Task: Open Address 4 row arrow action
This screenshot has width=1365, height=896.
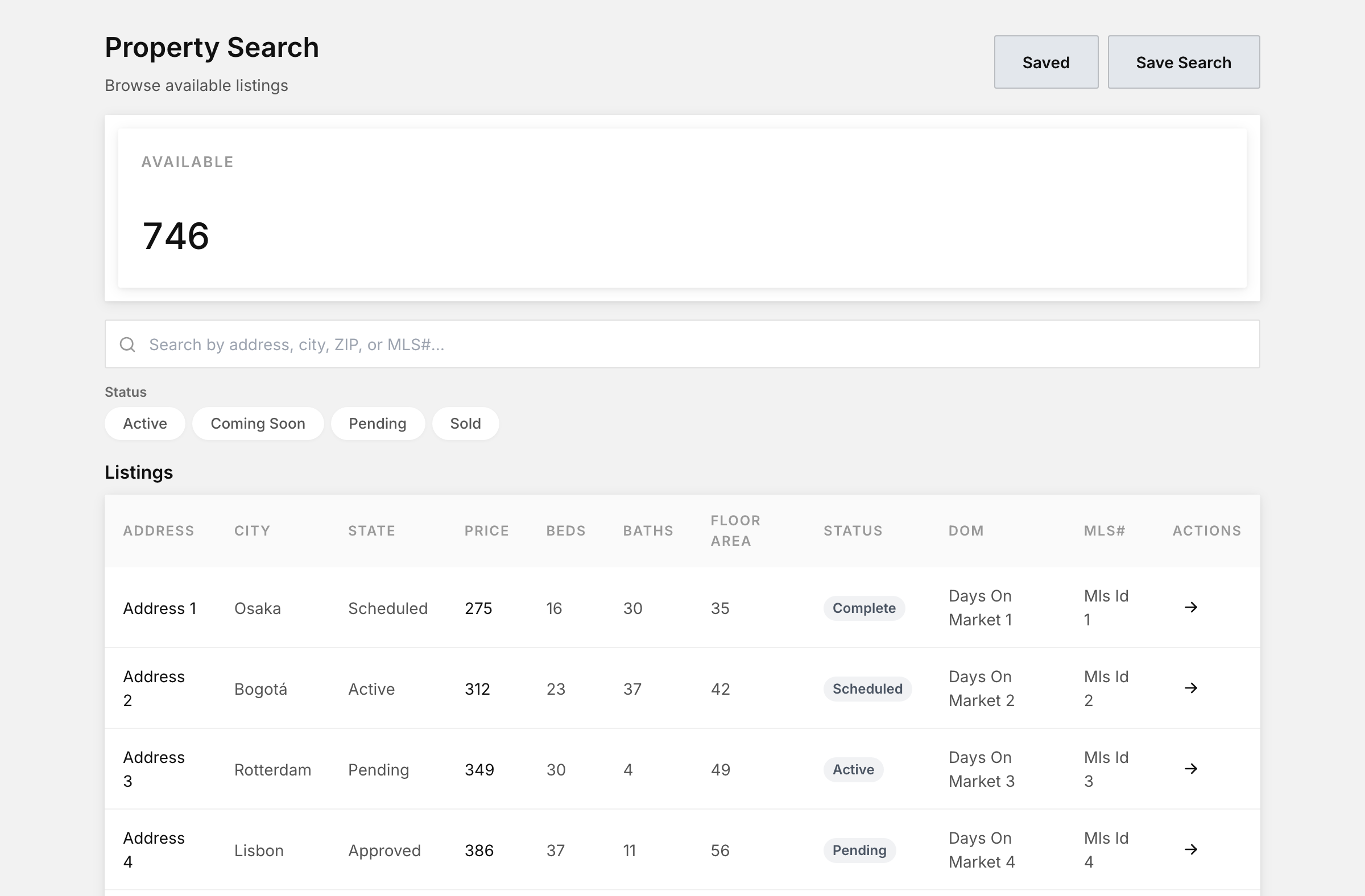Action: pos(1191,849)
